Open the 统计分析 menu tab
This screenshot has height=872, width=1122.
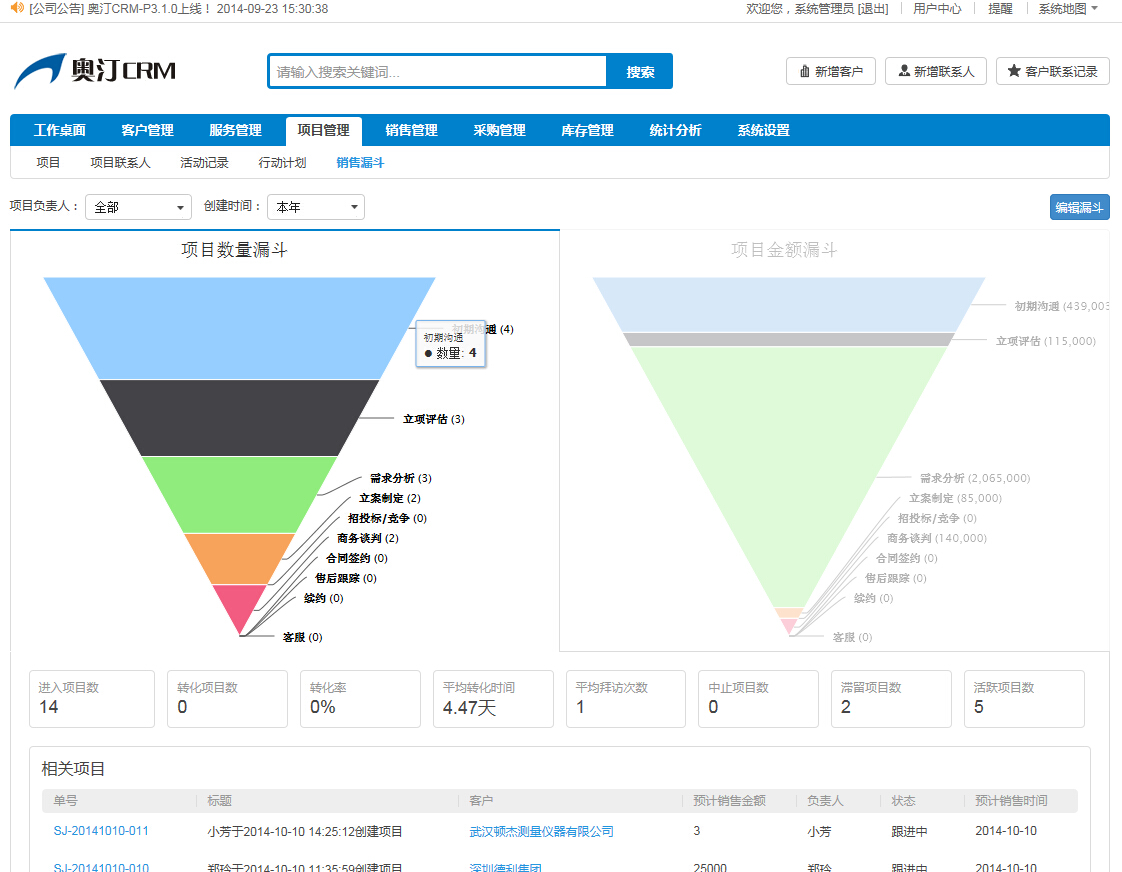[675, 130]
